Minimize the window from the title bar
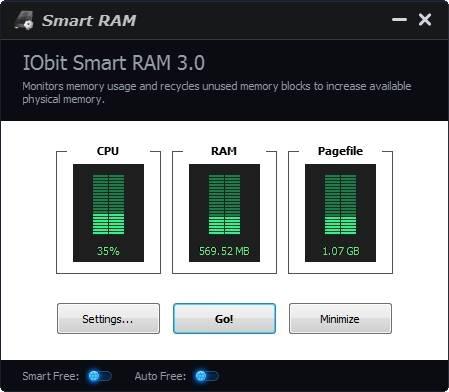This screenshot has width=449, height=392. pos(399,20)
